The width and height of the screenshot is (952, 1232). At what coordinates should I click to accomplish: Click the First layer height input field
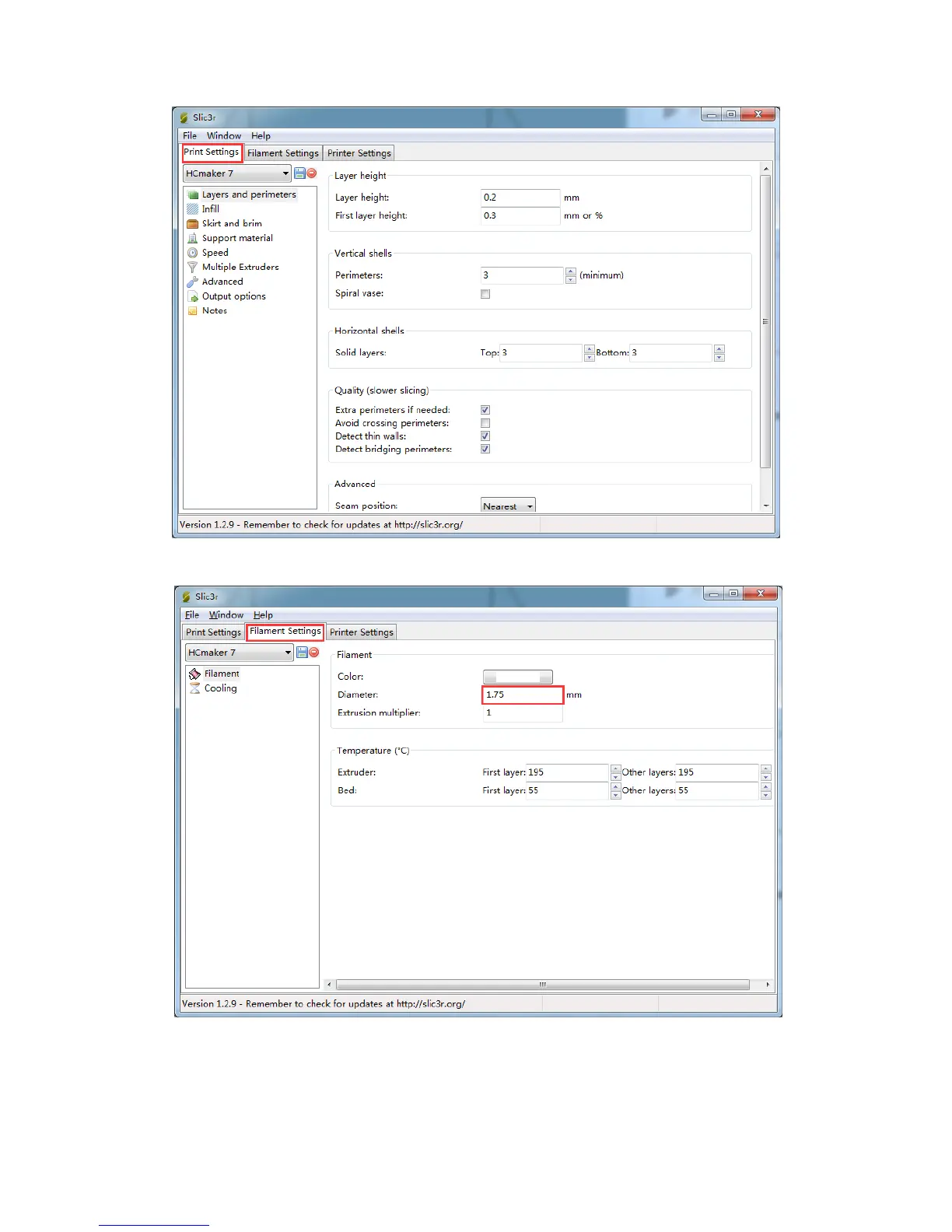[520, 215]
